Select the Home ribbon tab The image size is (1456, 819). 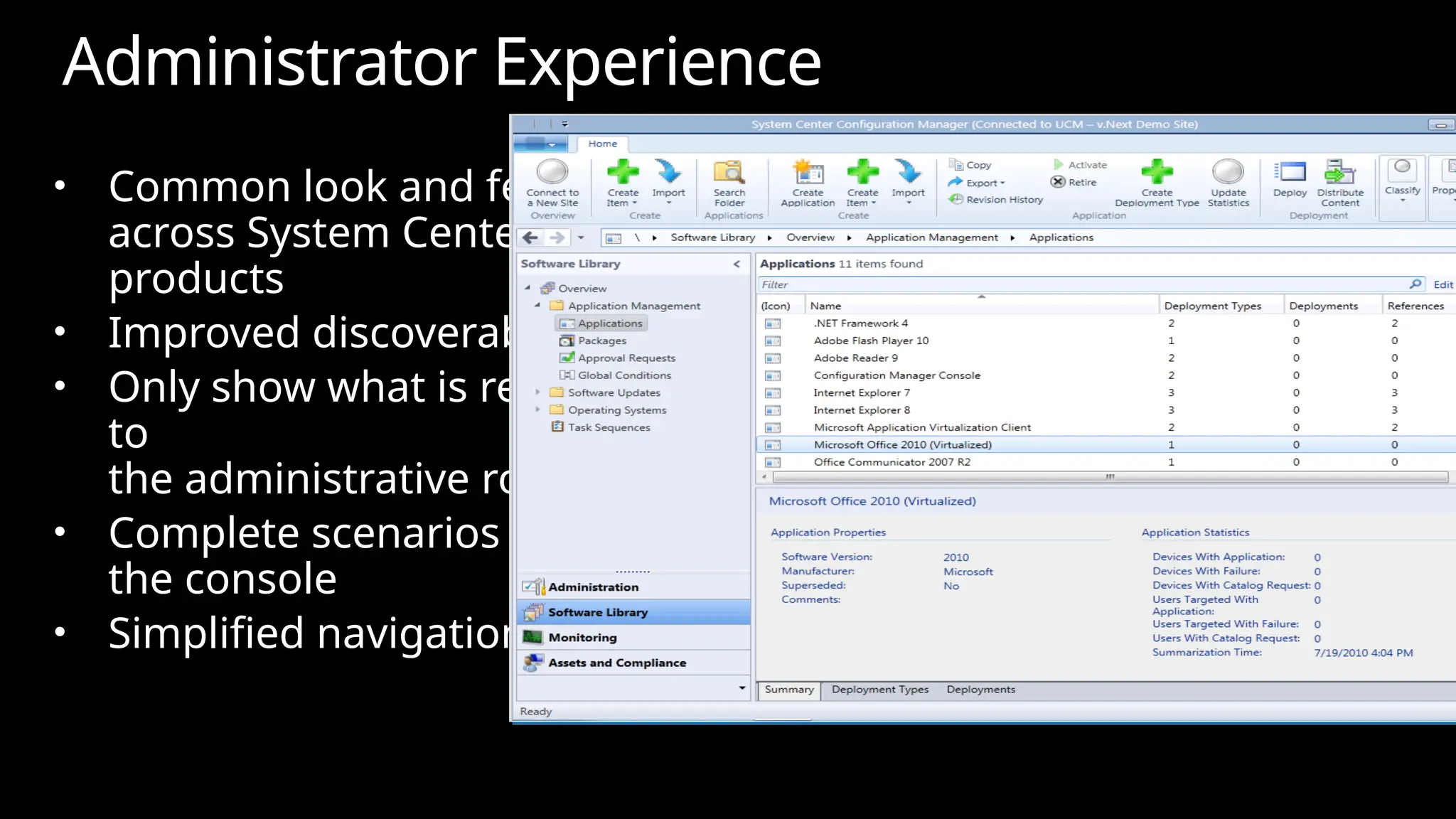(x=602, y=144)
